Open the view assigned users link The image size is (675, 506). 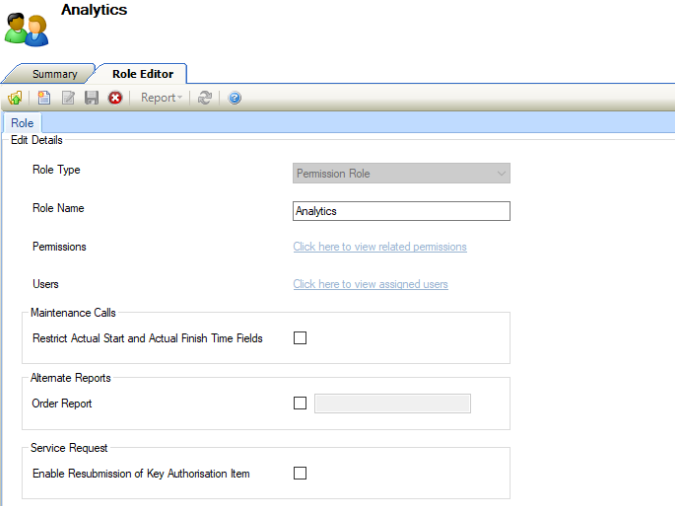click(x=370, y=284)
